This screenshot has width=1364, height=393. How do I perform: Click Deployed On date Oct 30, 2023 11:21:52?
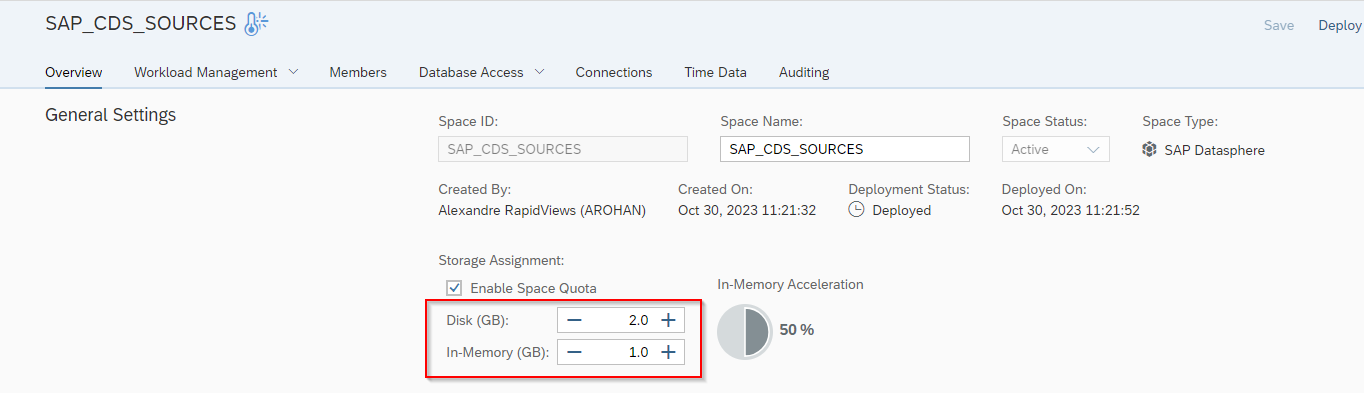click(x=1071, y=210)
